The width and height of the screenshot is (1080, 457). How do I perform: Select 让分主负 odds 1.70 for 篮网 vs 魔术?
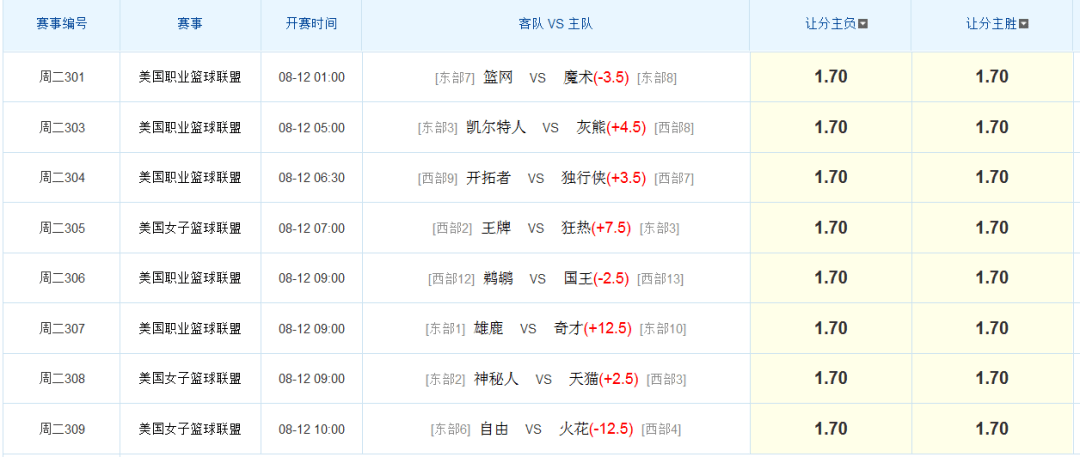tap(830, 77)
